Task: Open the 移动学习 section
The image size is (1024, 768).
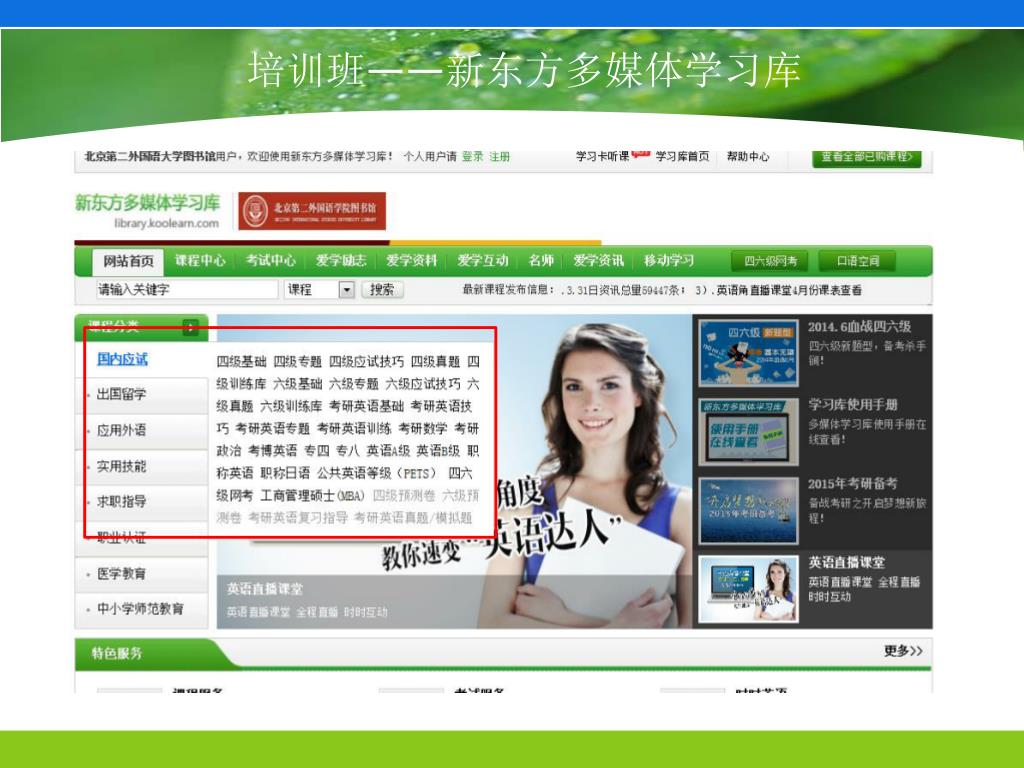Action: point(669,261)
